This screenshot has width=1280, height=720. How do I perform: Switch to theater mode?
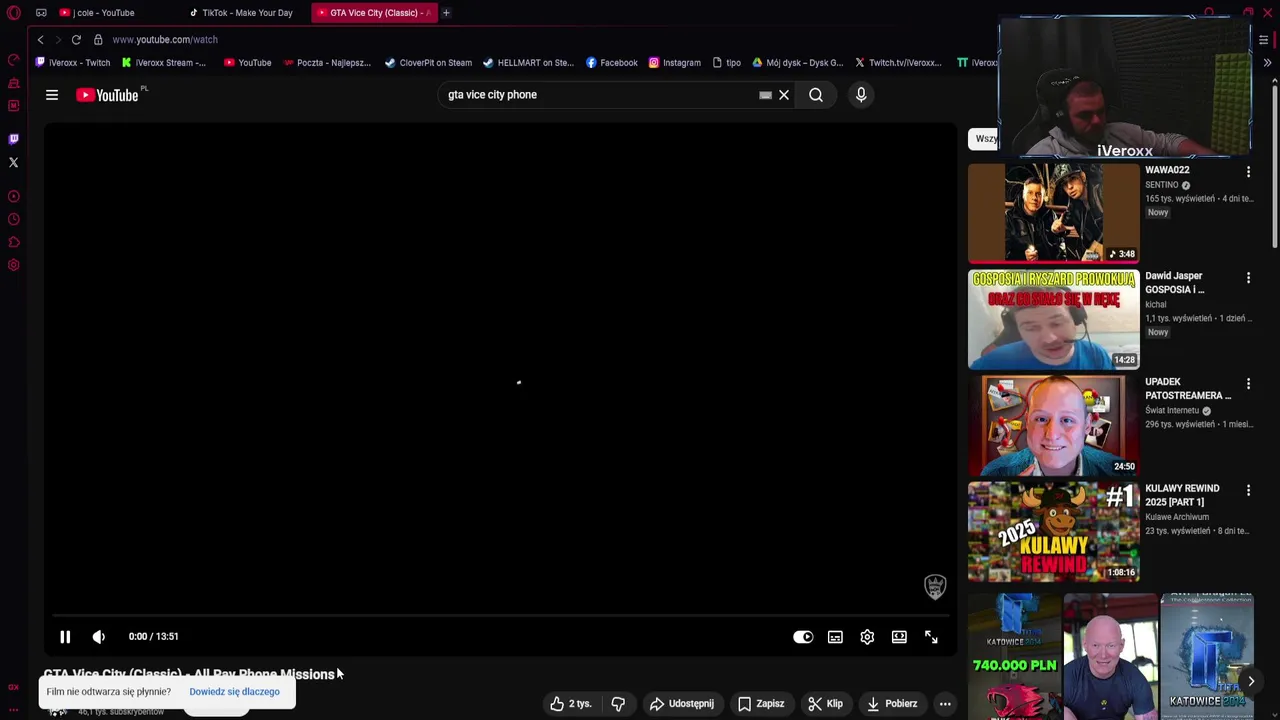click(899, 637)
